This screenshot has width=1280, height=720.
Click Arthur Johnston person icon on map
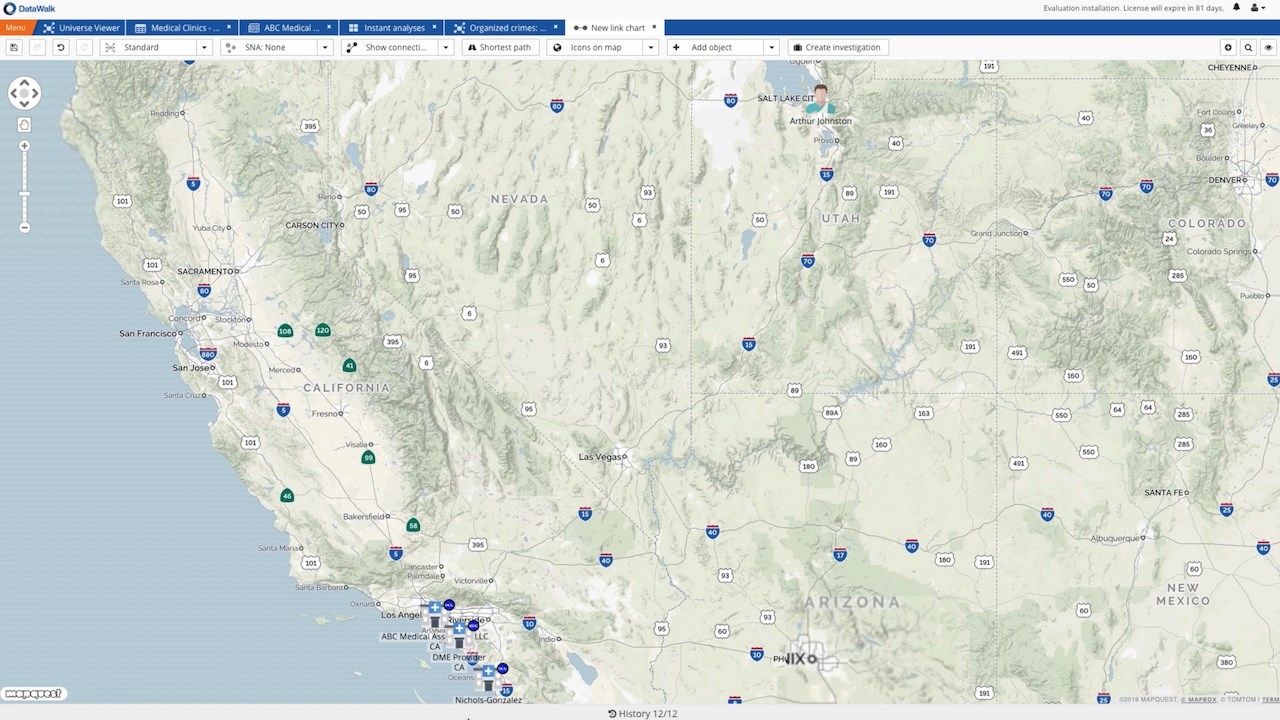pyautogui.click(x=821, y=100)
